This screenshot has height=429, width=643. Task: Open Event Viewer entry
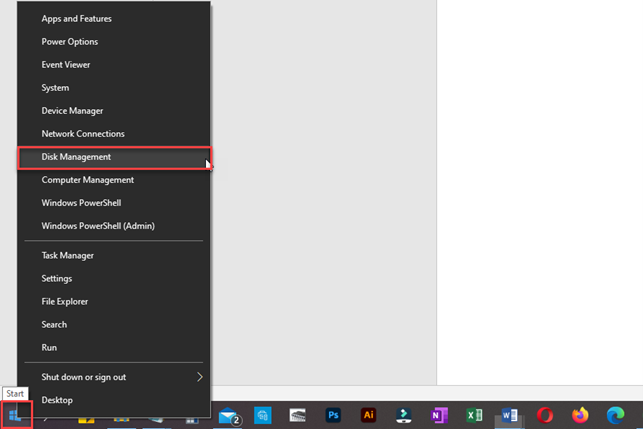[x=66, y=65]
